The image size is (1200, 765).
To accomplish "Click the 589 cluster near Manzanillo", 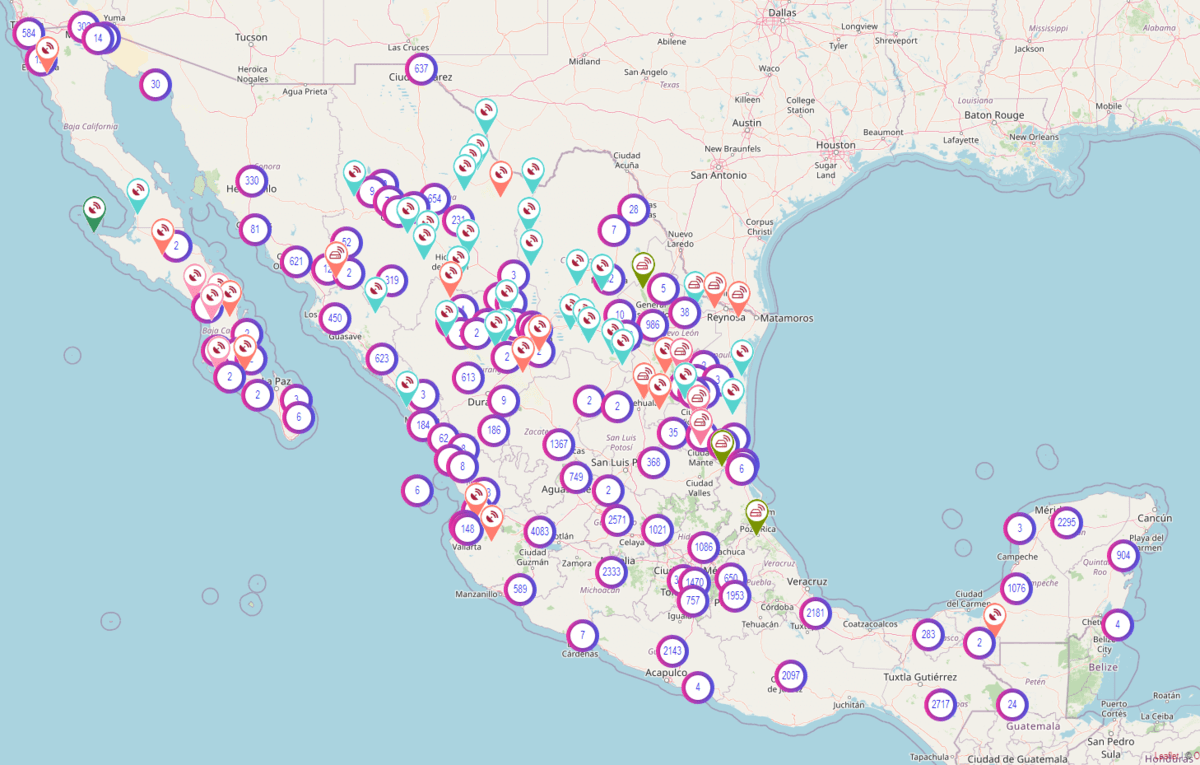I will pyautogui.click(x=520, y=589).
